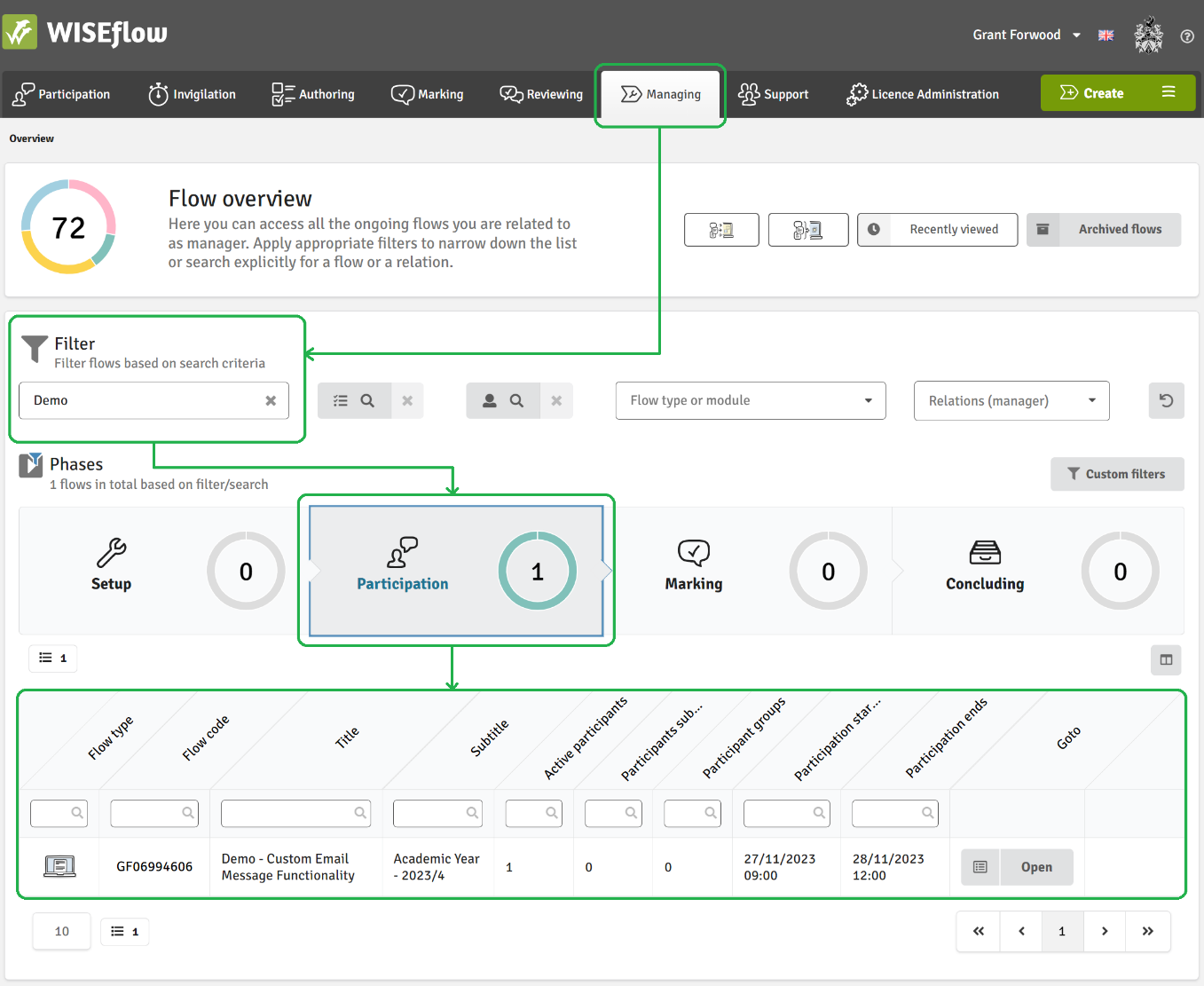
Task: Clear the person search filter
Action: coord(556,401)
